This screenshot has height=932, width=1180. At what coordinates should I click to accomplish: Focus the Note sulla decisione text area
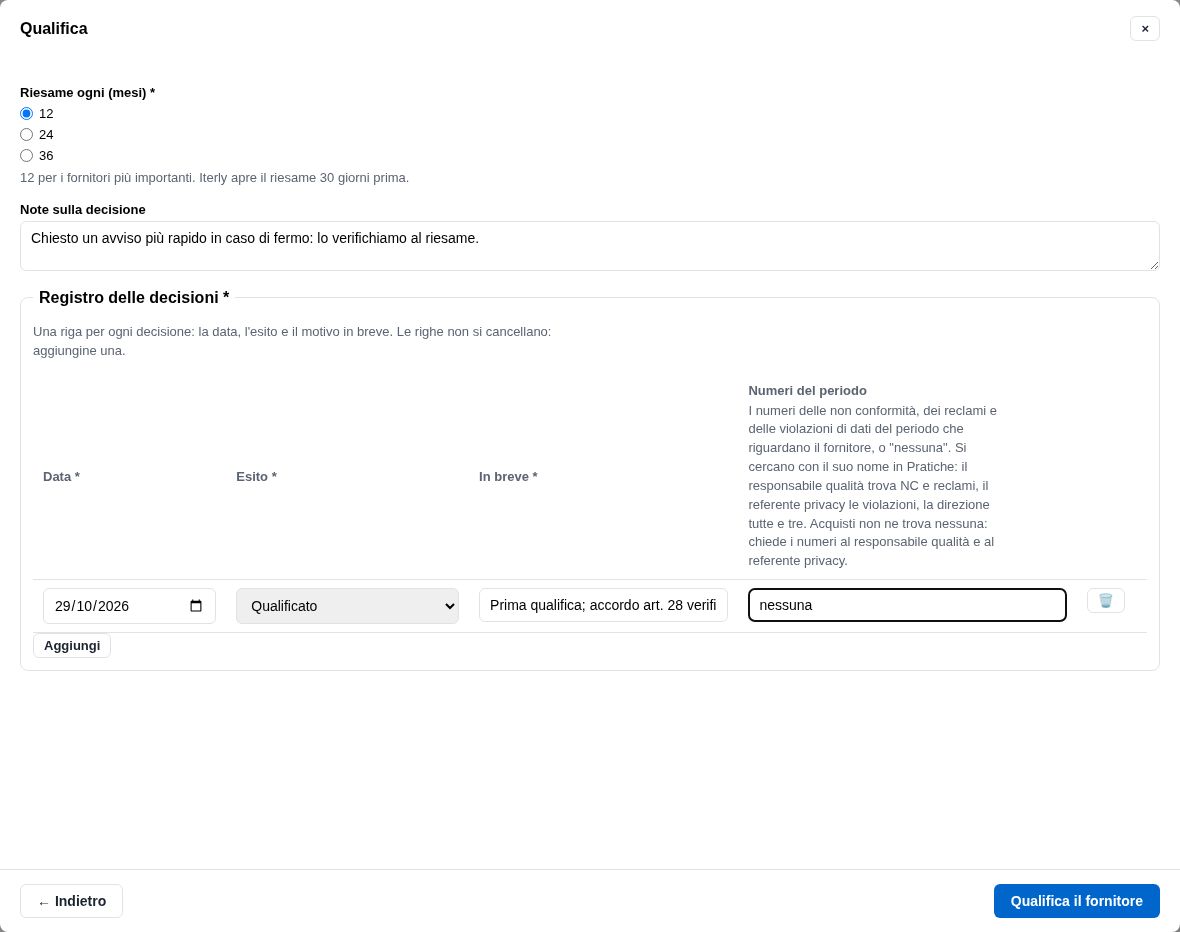(x=589, y=246)
